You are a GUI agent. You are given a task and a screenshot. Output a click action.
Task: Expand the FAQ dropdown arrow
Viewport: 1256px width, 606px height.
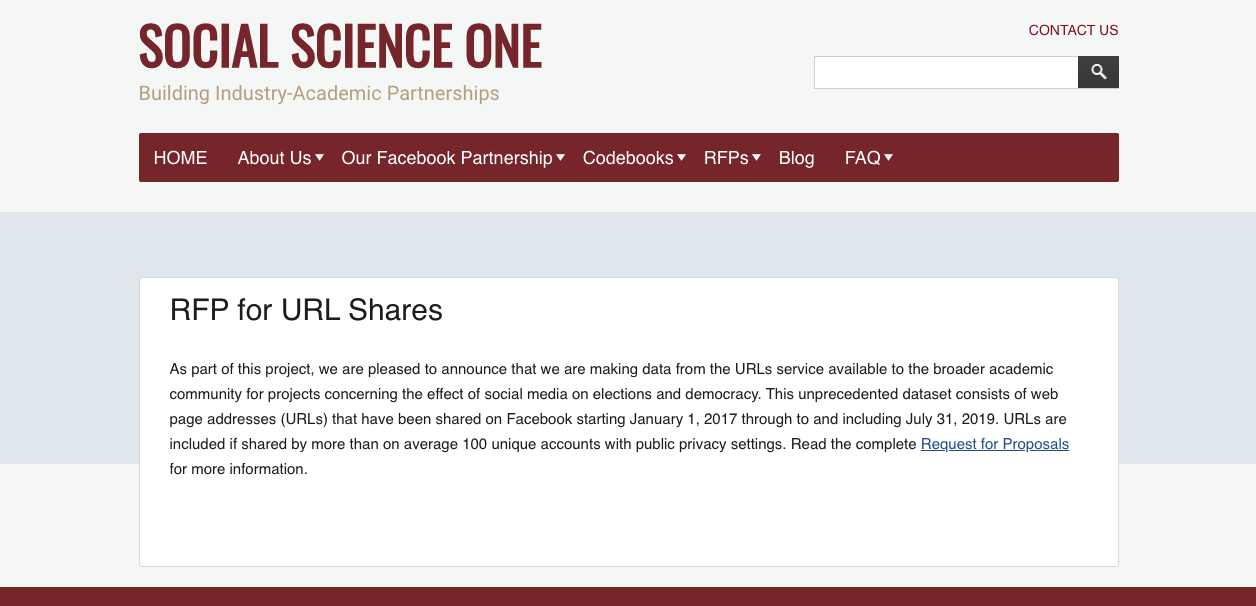[x=889, y=157]
